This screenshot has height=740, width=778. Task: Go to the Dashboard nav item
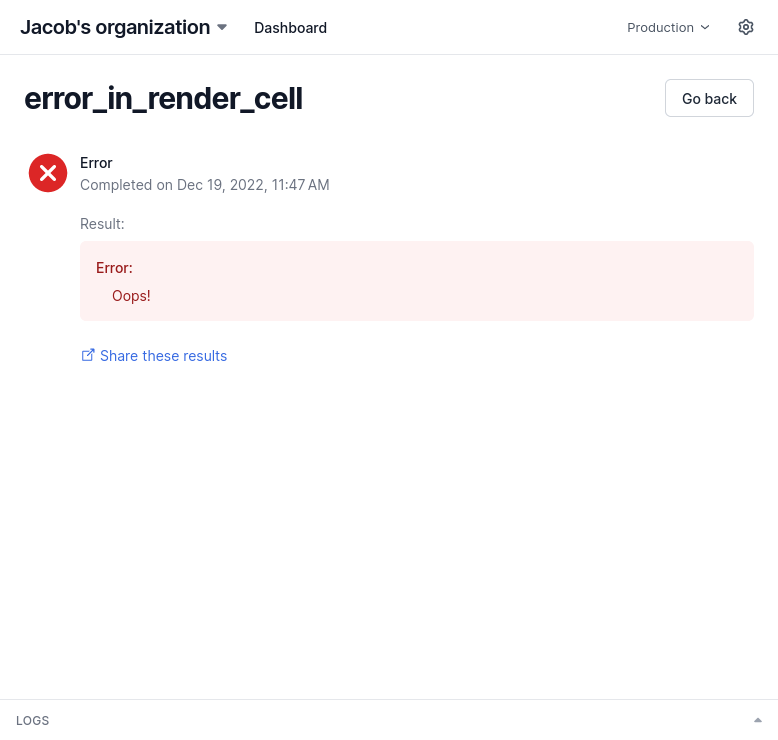click(x=290, y=28)
